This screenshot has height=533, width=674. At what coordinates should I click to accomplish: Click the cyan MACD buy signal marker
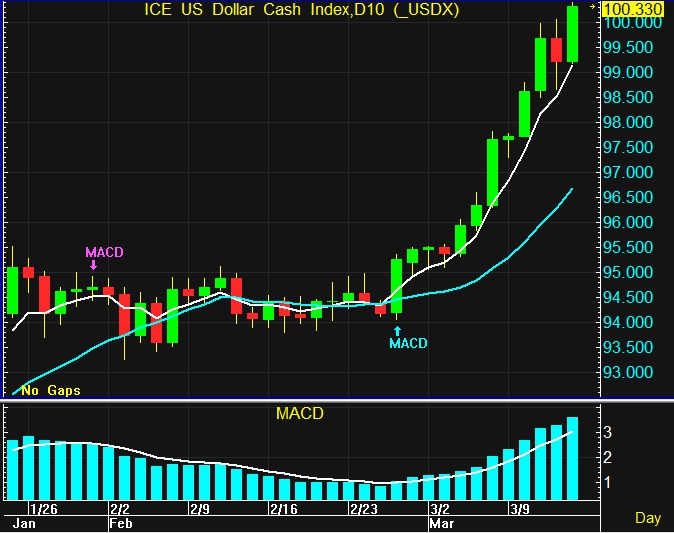tap(408, 338)
